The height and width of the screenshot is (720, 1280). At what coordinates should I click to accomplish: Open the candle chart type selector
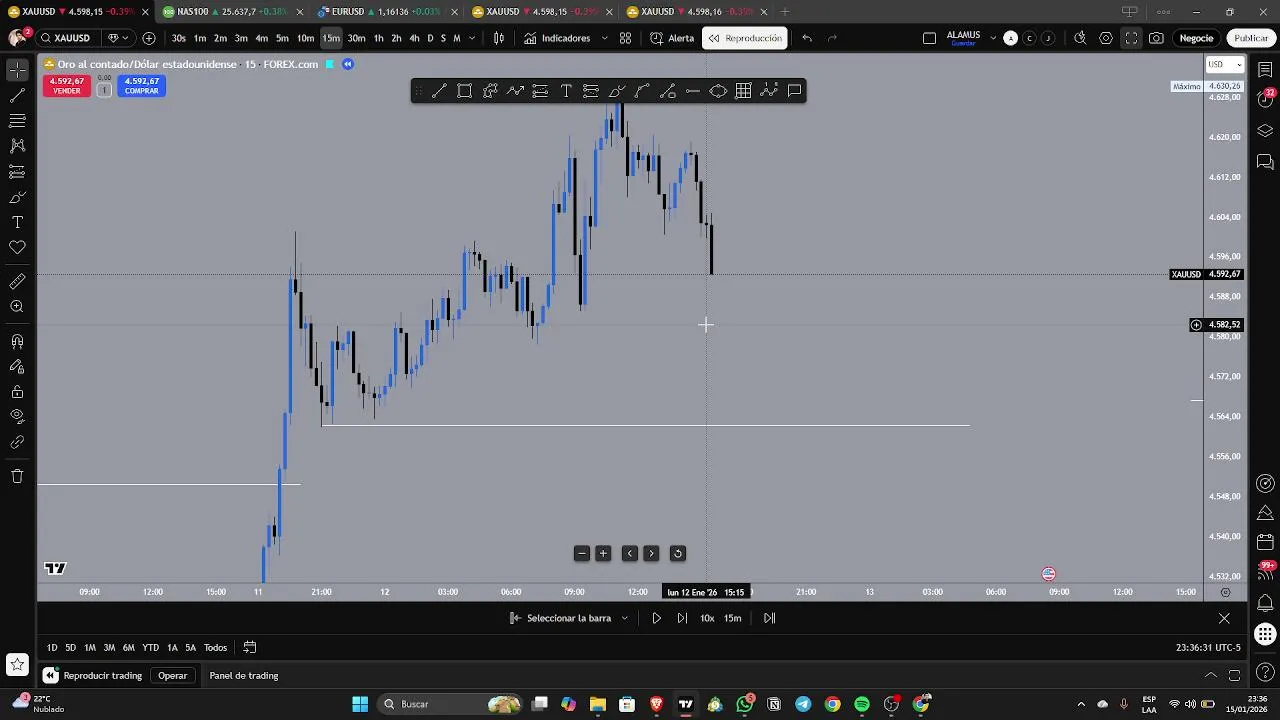click(499, 38)
